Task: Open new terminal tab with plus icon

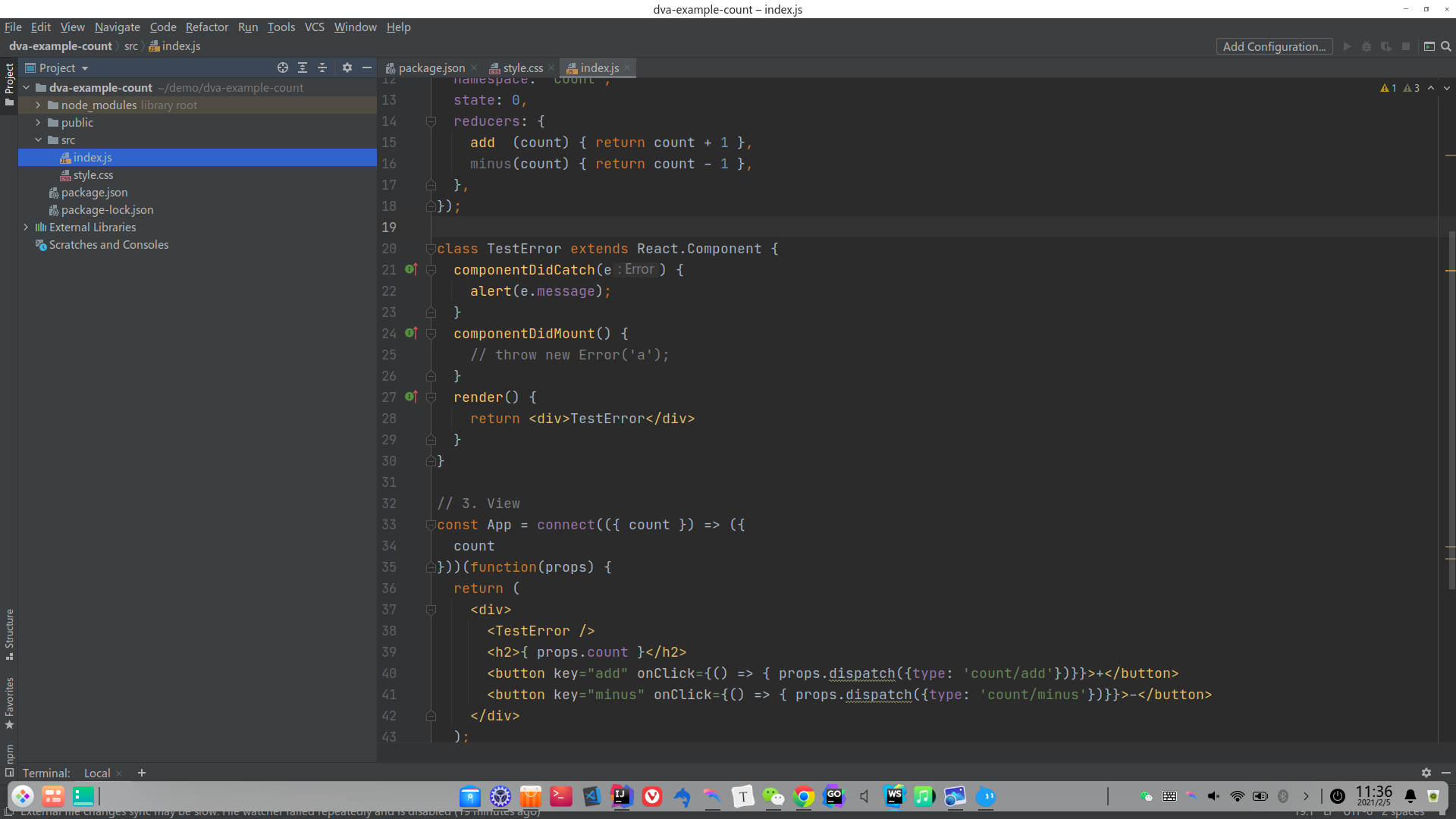Action: point(142,773)
